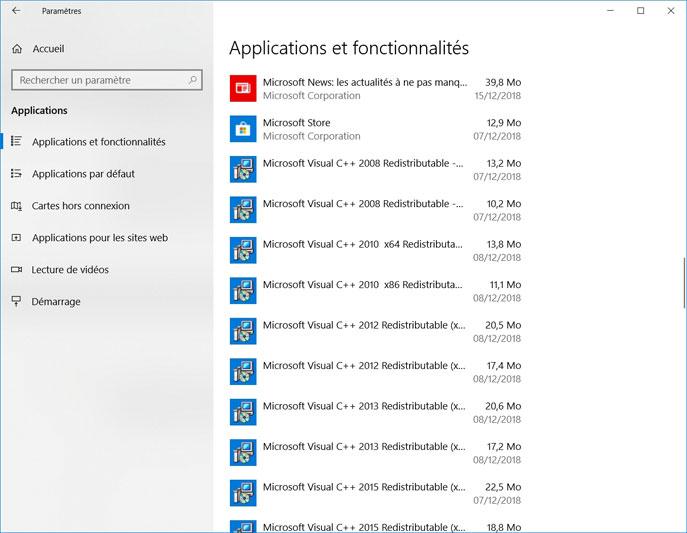Click the search magnifier icon
The height and width of the screenshot is (533, 687).
click(192, 80)
